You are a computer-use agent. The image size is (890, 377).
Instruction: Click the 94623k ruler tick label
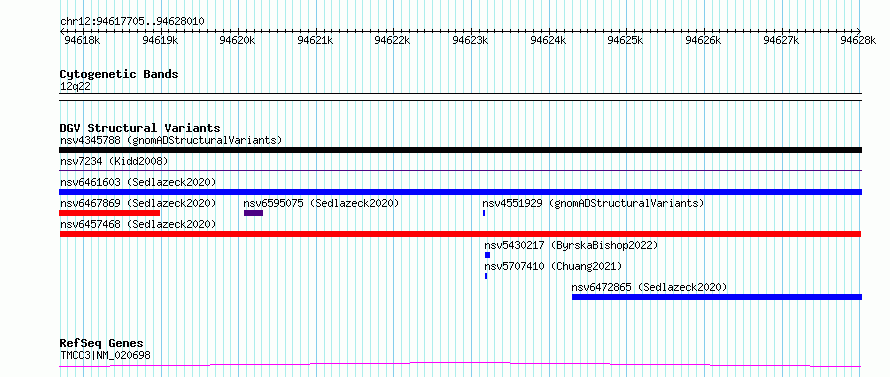(471, 40)
